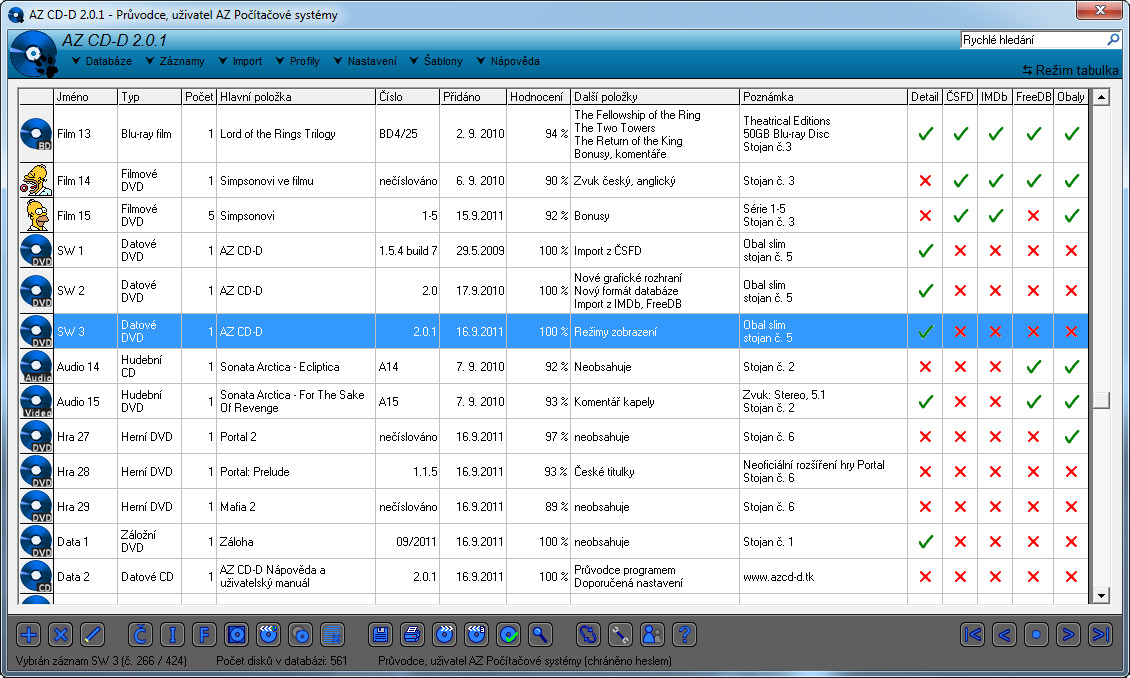Viewport: 1130px width, 678px height.
Task: Jump to first record with |< button
Action: point(973,635)
